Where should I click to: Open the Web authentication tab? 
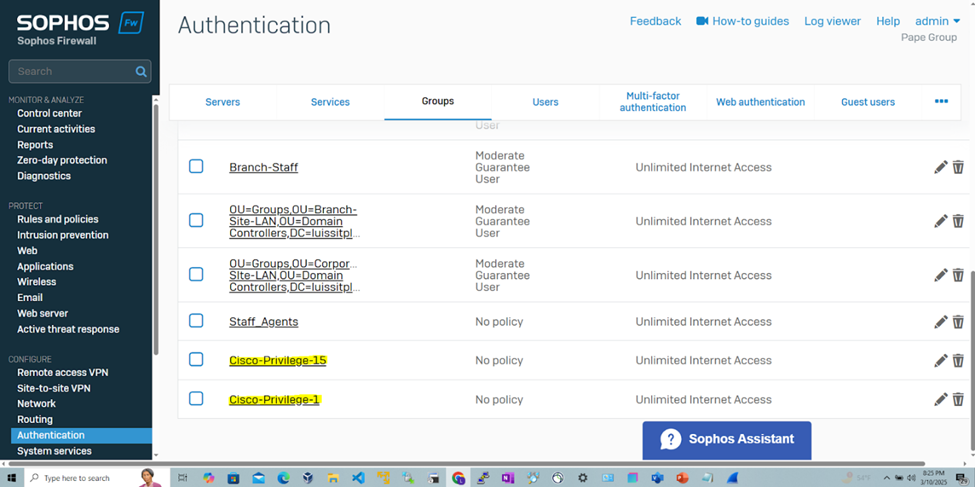coord(760,102)
